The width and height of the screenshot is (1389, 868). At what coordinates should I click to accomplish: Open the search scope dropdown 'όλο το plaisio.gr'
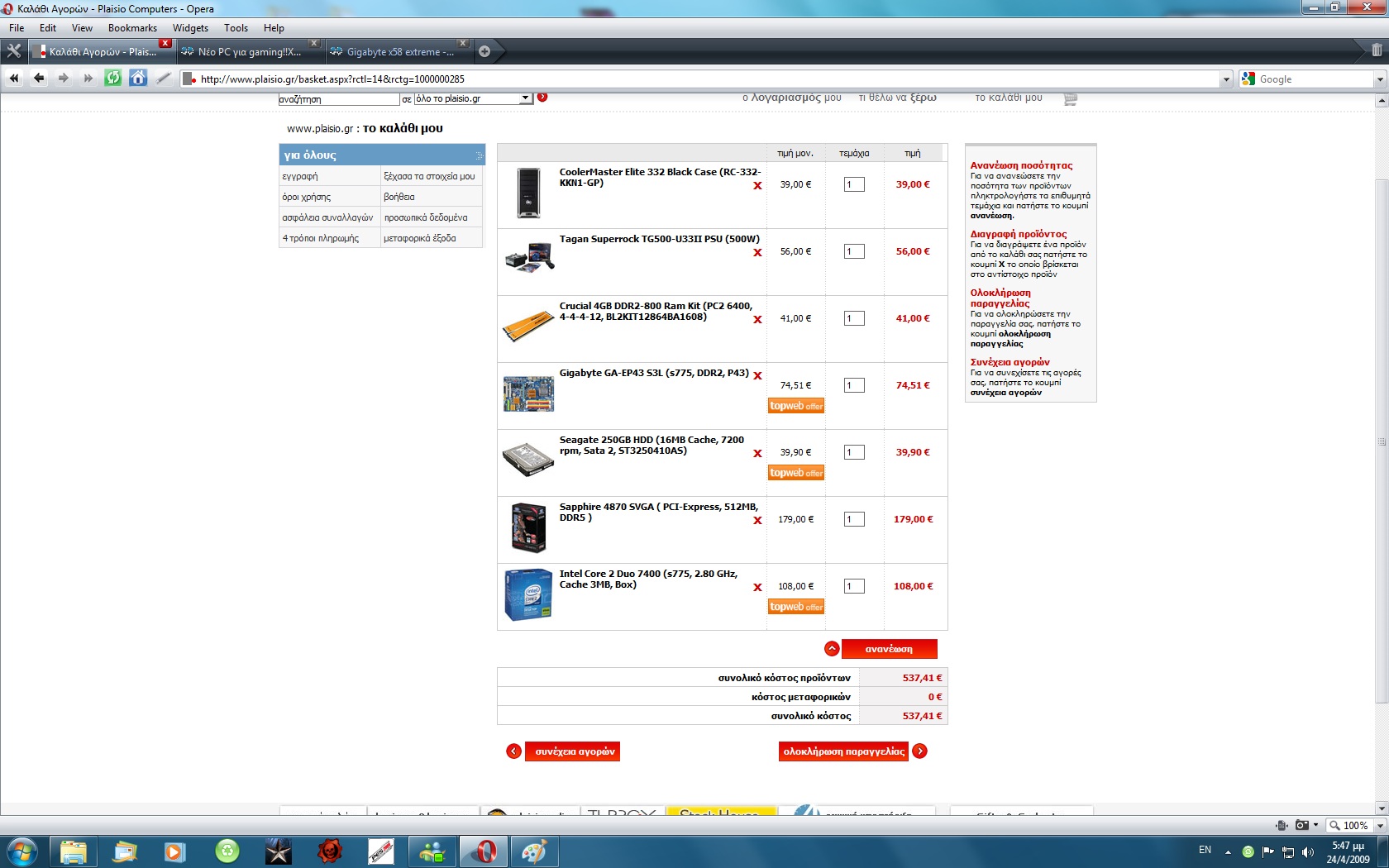(x=473, y=98)
